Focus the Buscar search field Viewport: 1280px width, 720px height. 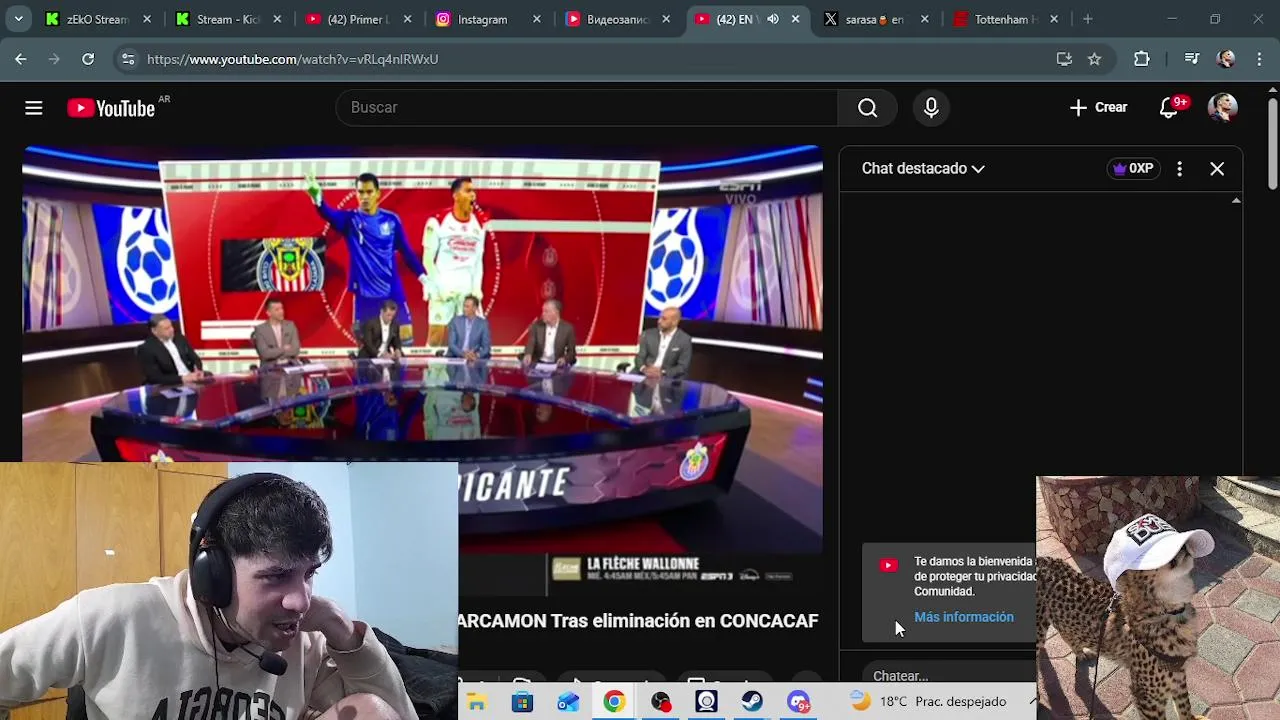click(x=587, y=108)
